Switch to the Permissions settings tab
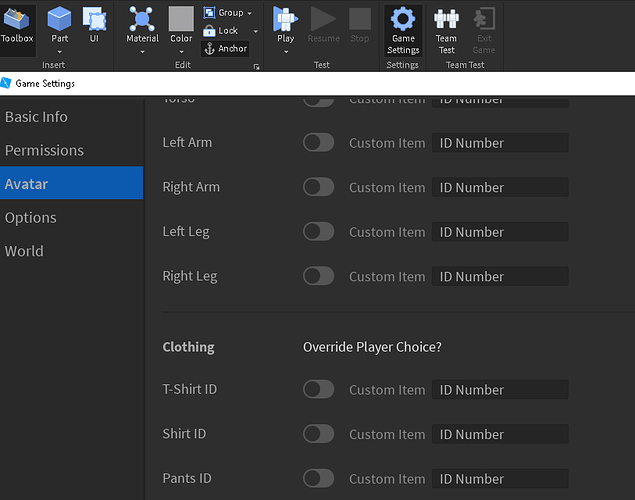635x500 pixels. coord(44,150)
